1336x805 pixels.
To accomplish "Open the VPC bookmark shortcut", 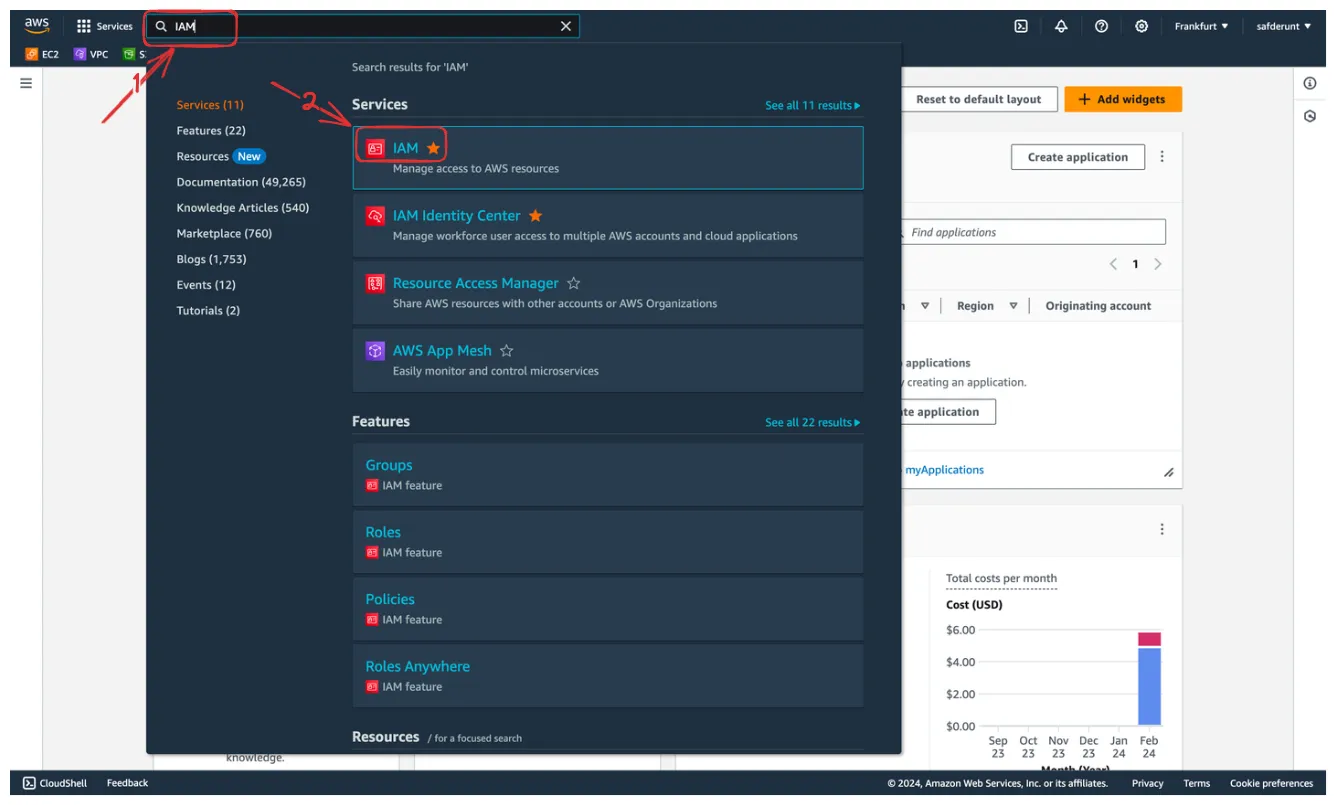I will [91, 54].
